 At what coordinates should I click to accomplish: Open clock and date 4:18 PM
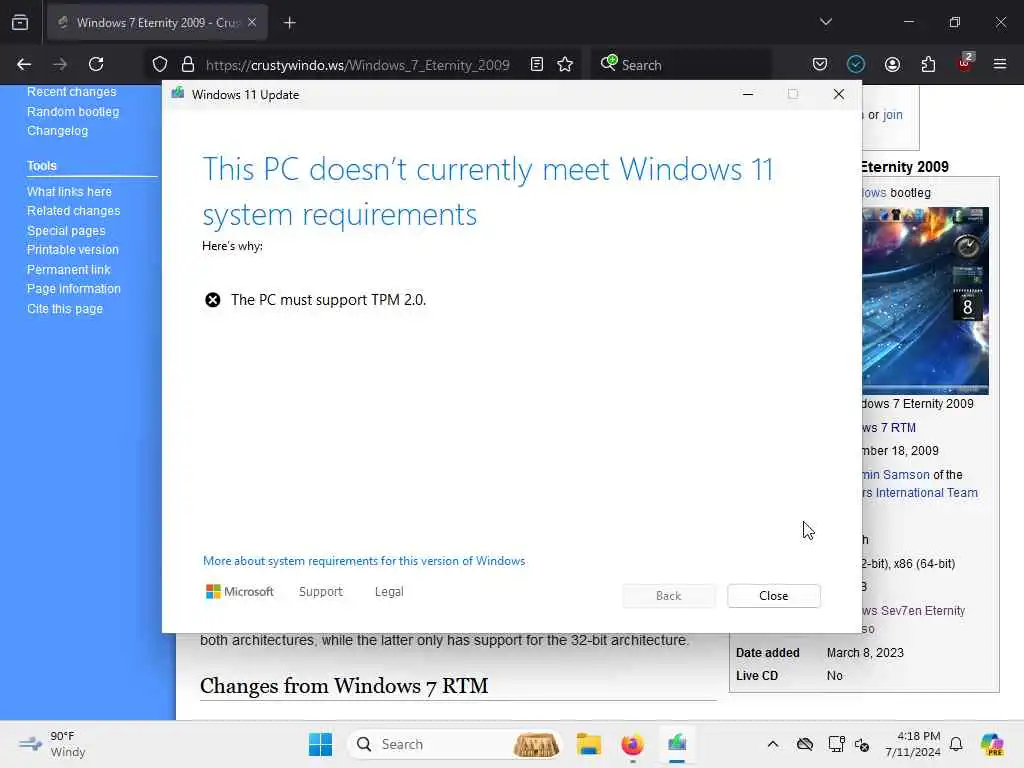pyautogui.click(x=912, y=744)
